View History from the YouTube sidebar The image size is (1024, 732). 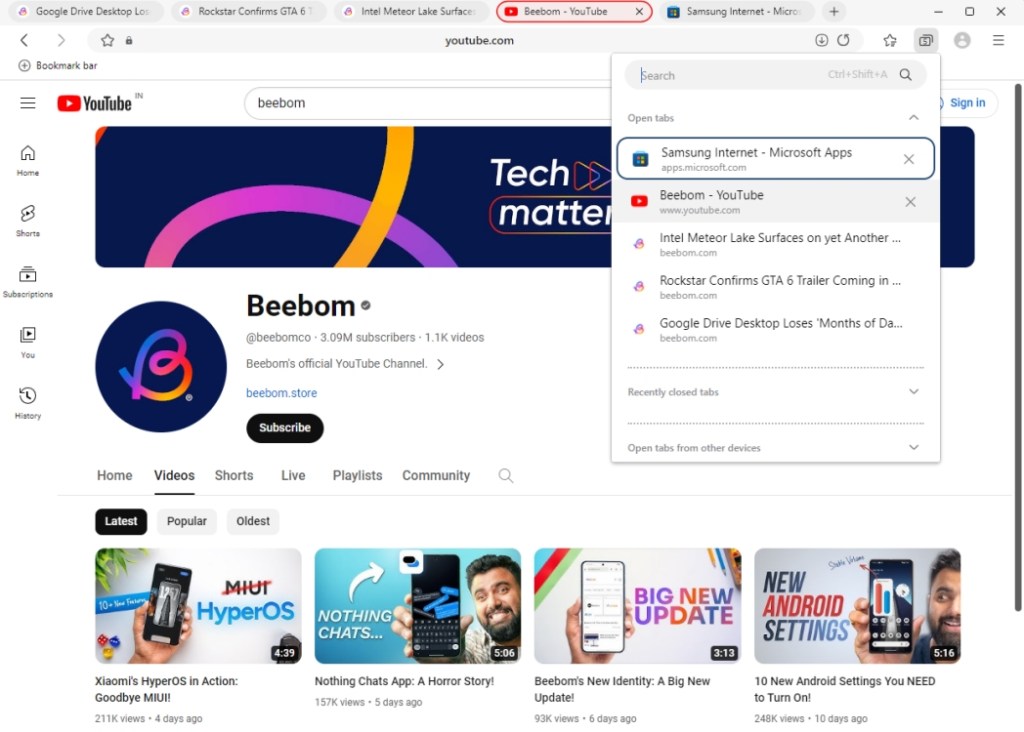pyautogui.click(x=27, y=400)
